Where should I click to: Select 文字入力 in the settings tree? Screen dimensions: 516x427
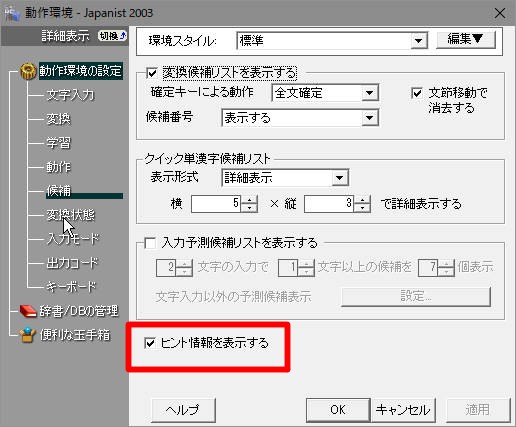click(x=70, y=95)
